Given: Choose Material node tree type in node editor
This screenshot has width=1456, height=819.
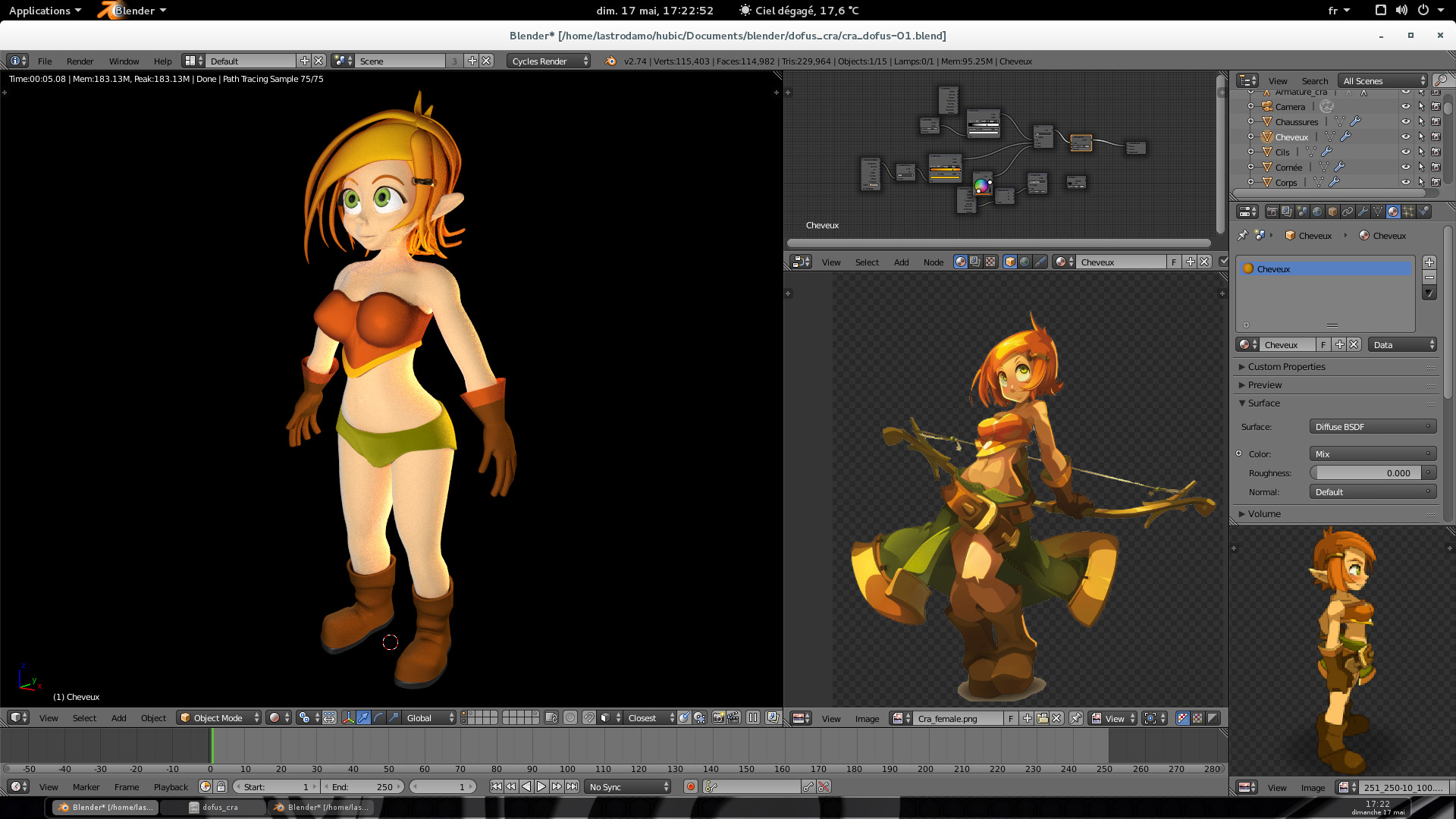Looking at the screenshot, I should point(961,262).
